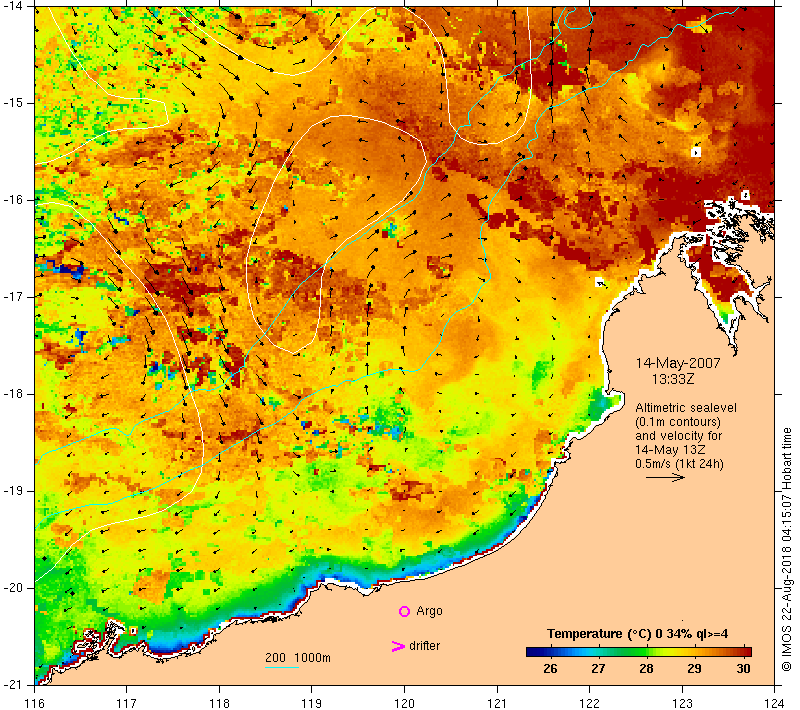
Task: Click the longitude axis label 117
Action: tap(127, 703)
